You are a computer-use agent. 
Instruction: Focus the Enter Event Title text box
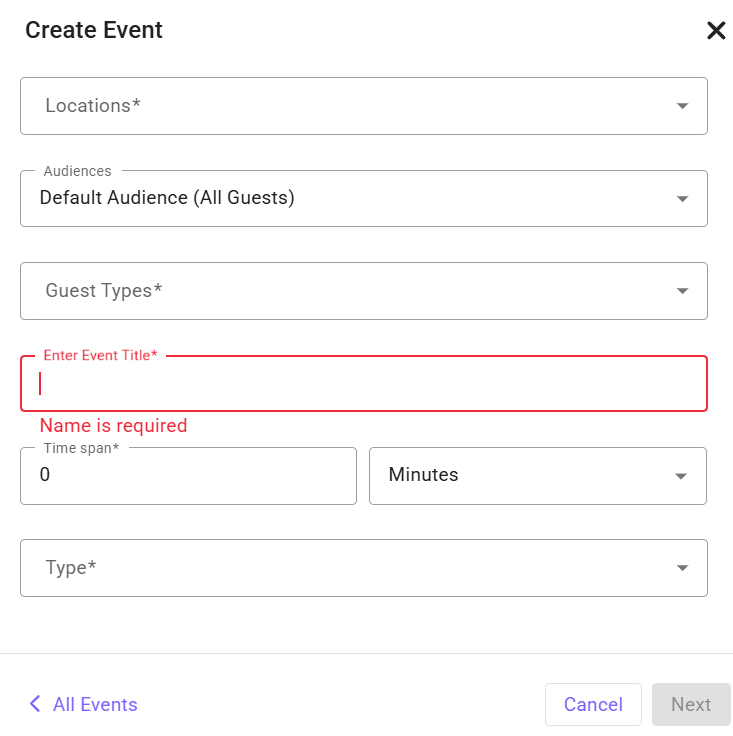coord(364,383)
